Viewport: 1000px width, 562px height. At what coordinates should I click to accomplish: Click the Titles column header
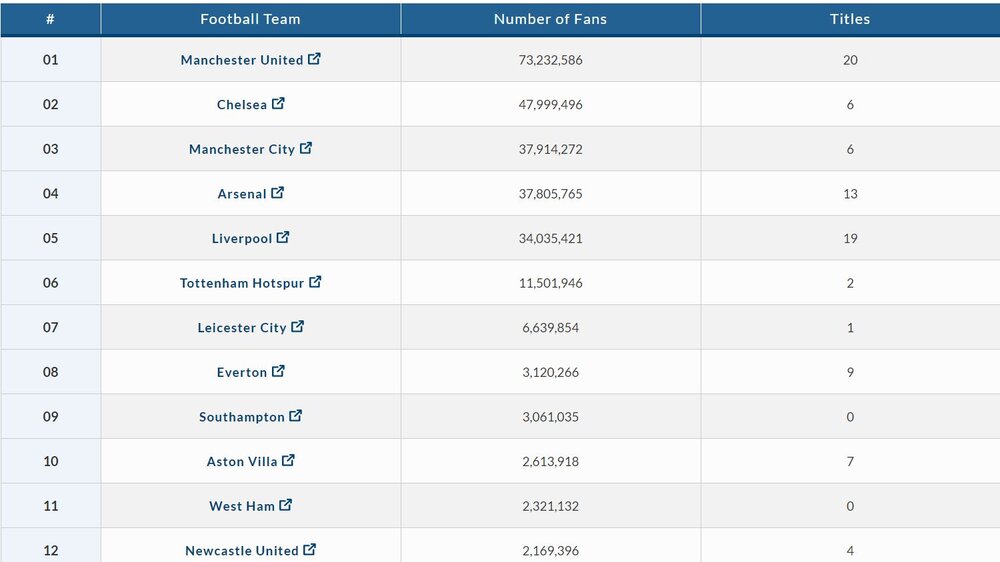[850, 19]
